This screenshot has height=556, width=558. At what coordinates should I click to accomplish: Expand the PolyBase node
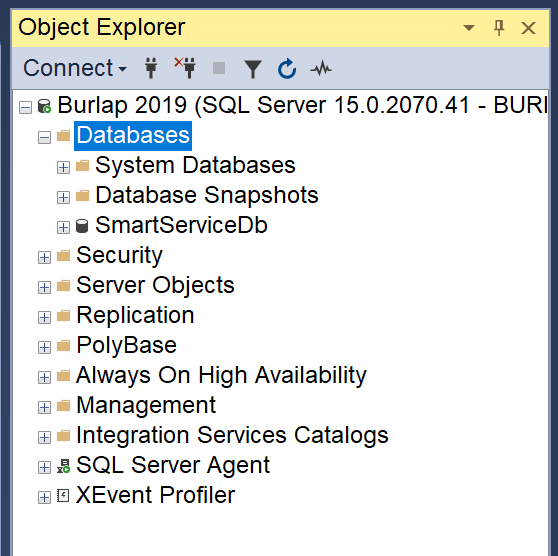(44, 347)
